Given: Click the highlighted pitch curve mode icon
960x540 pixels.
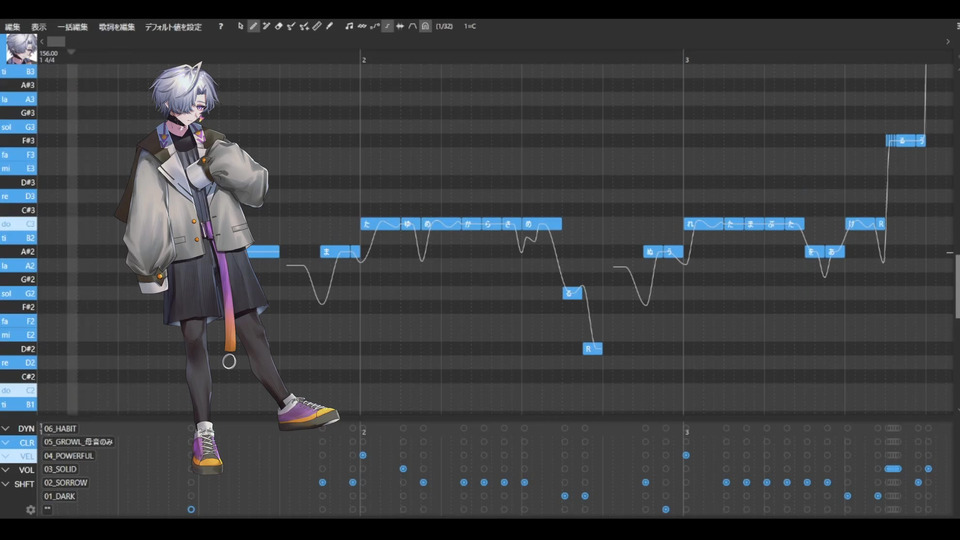Looking at the screenshot, I should tap(387, 26).
